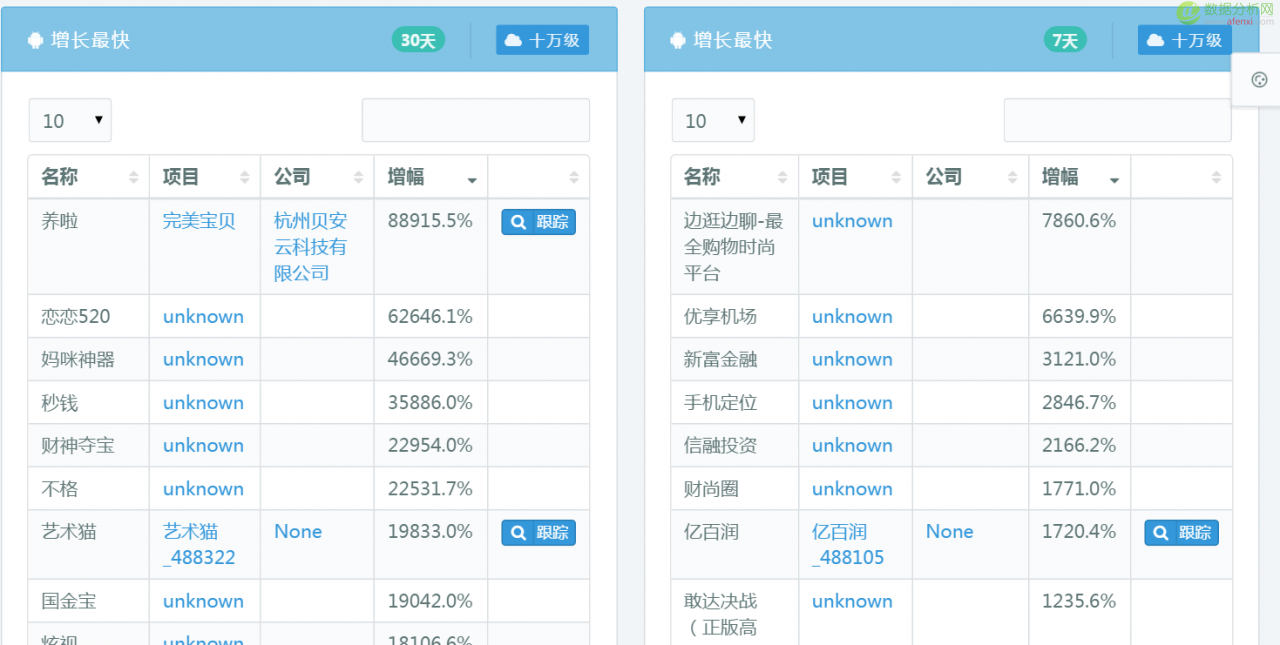The width and height of the screenshot is (1280, 645).
Task: Sort last unlabeled column in 30天 table
Action: click(539, 177)
